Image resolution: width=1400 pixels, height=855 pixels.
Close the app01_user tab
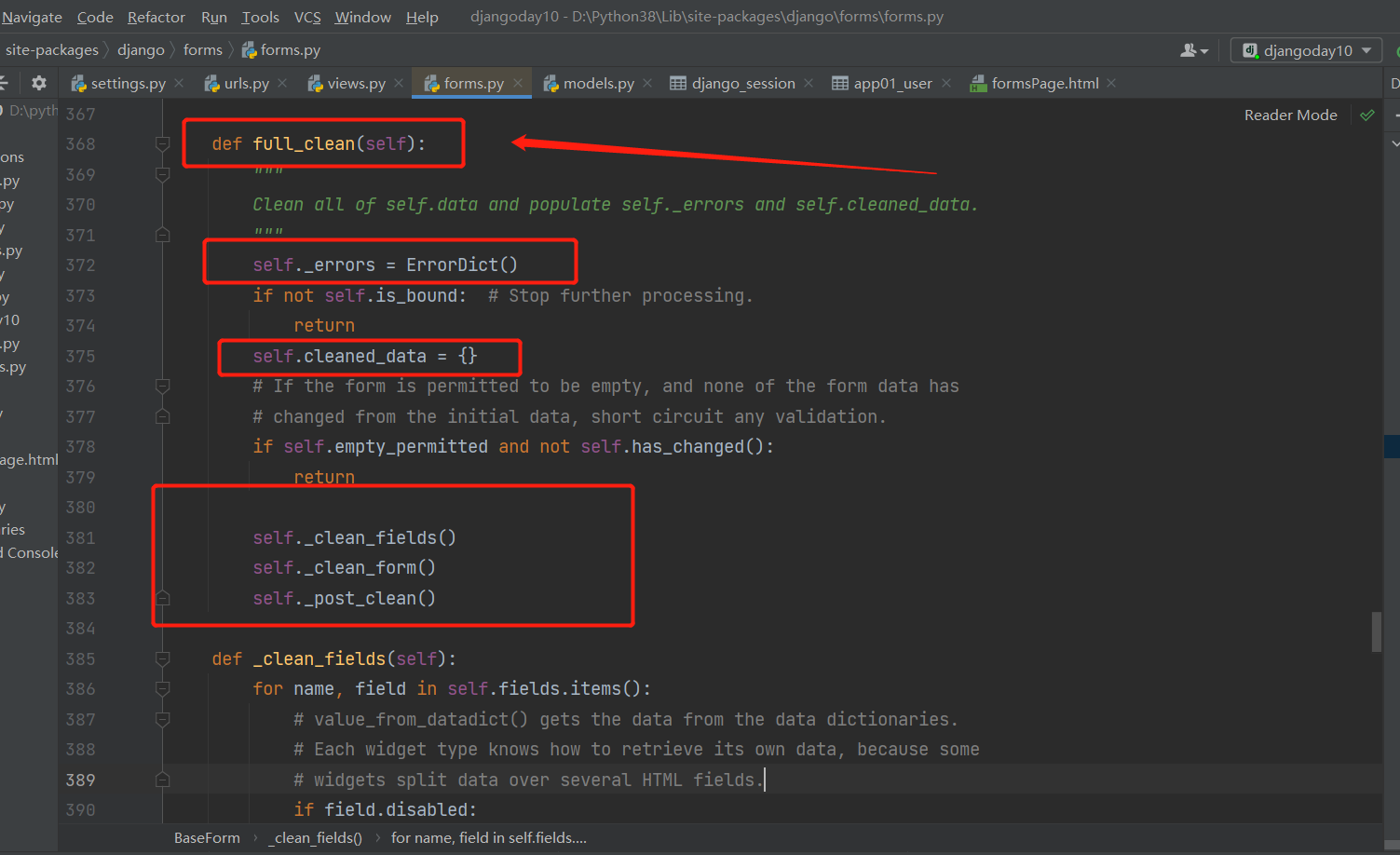point(946,83)
